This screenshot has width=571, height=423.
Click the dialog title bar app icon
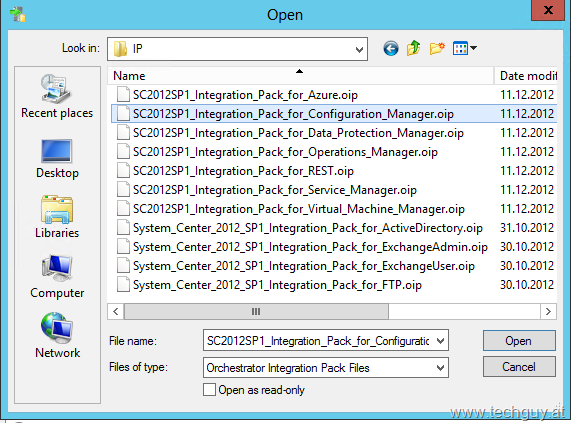[x=17, y=15]
